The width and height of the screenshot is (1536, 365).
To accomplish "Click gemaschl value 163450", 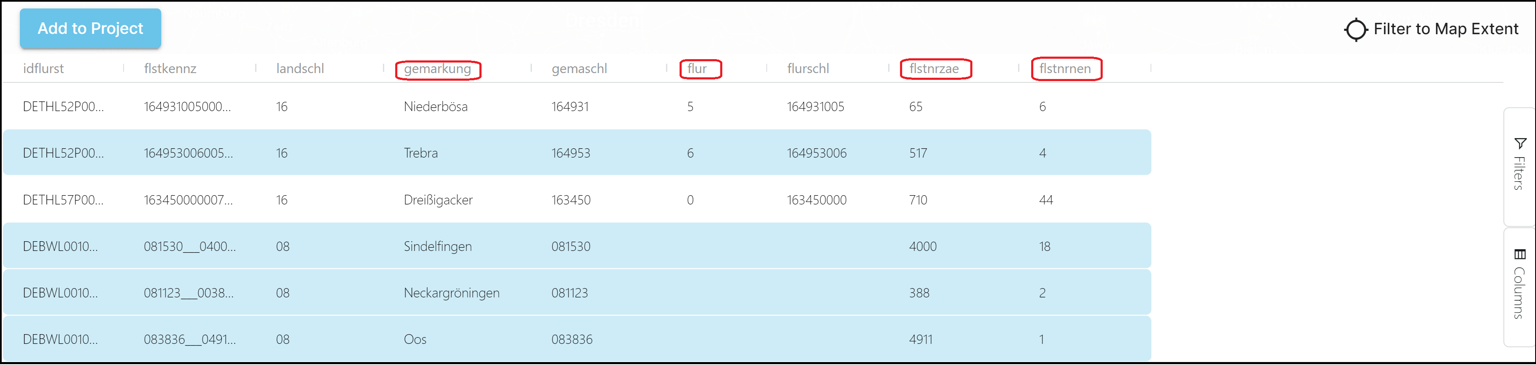I will point(571,200).
